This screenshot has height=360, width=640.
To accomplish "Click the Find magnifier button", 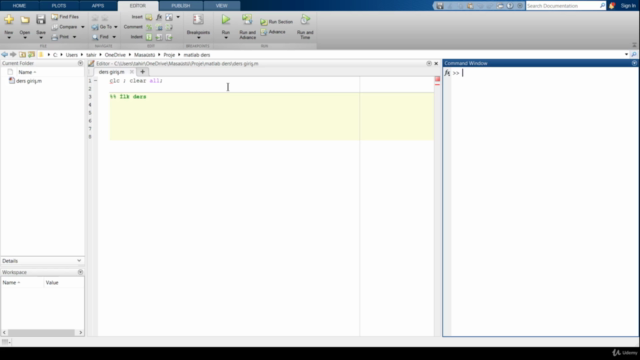I will click(x=101, y=37).
